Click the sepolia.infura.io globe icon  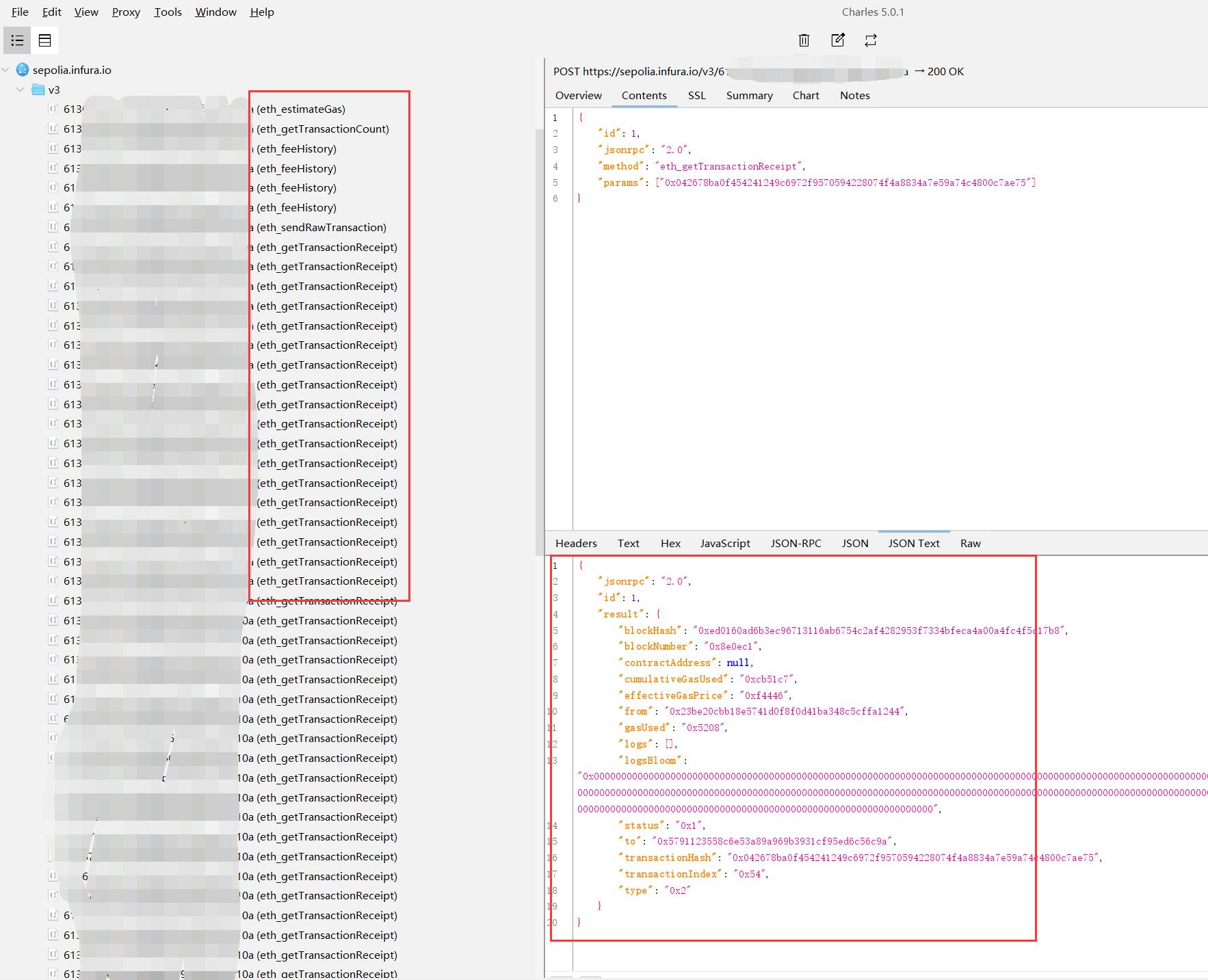(23, 70)
